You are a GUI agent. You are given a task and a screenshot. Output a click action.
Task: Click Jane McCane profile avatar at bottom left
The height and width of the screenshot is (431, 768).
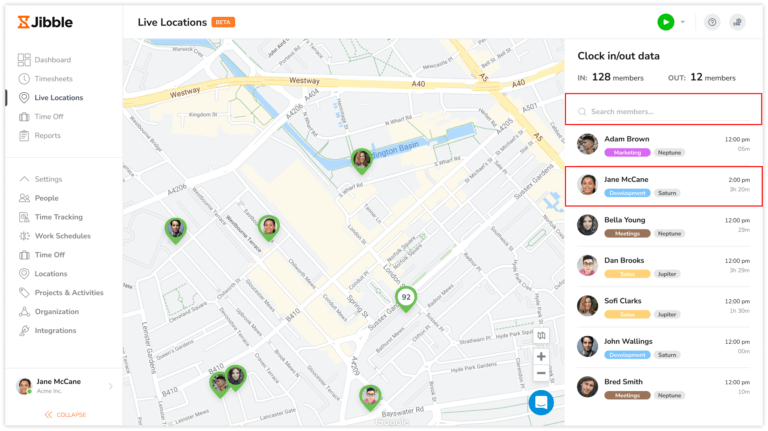pos(24,386)
